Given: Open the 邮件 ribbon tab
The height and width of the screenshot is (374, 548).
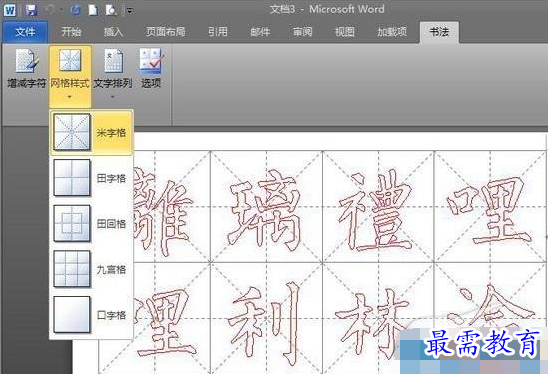Looking at the screenshot, I should 260,32.
